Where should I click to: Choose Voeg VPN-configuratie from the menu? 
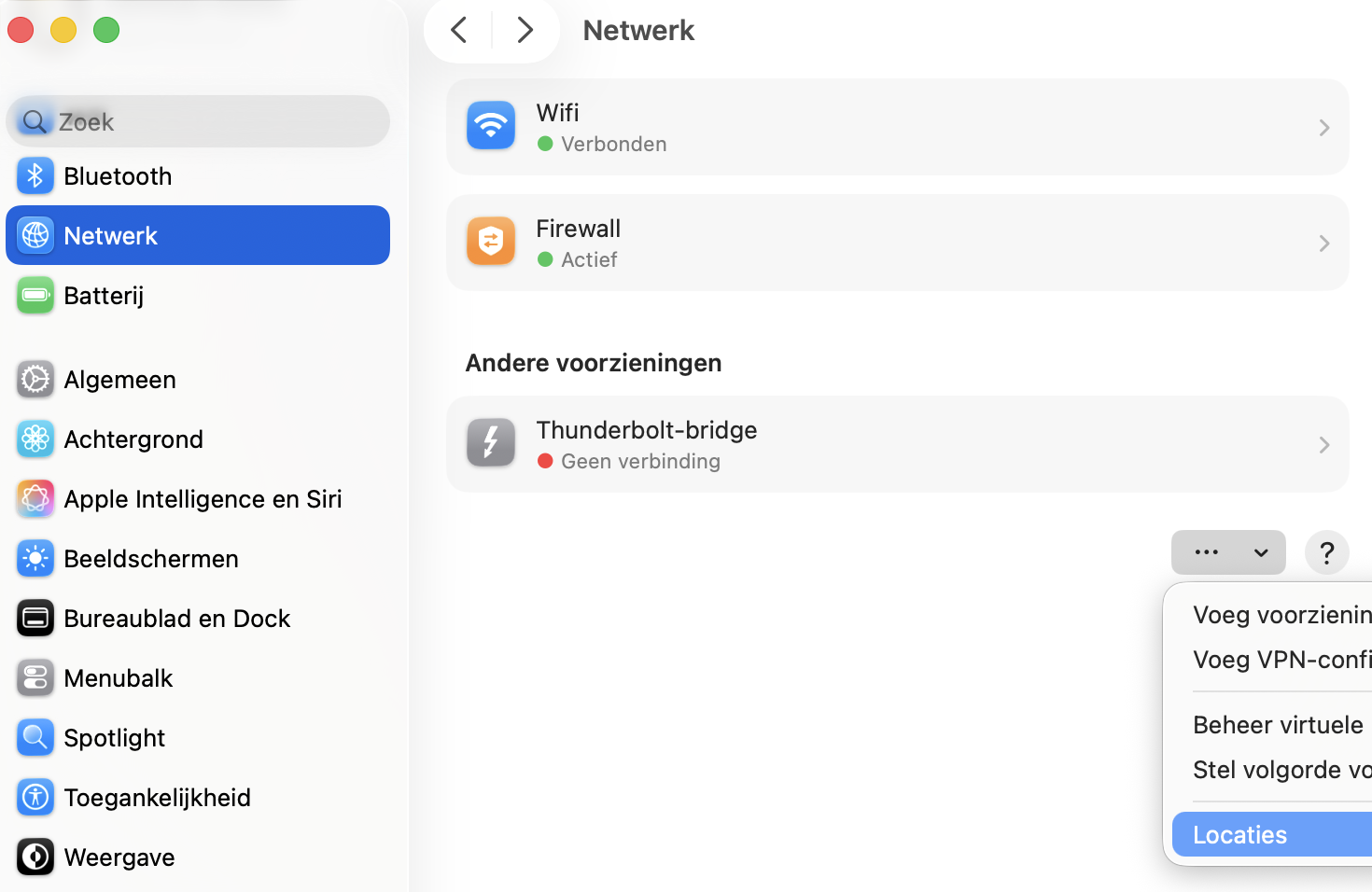click(x=1279, y=659)
